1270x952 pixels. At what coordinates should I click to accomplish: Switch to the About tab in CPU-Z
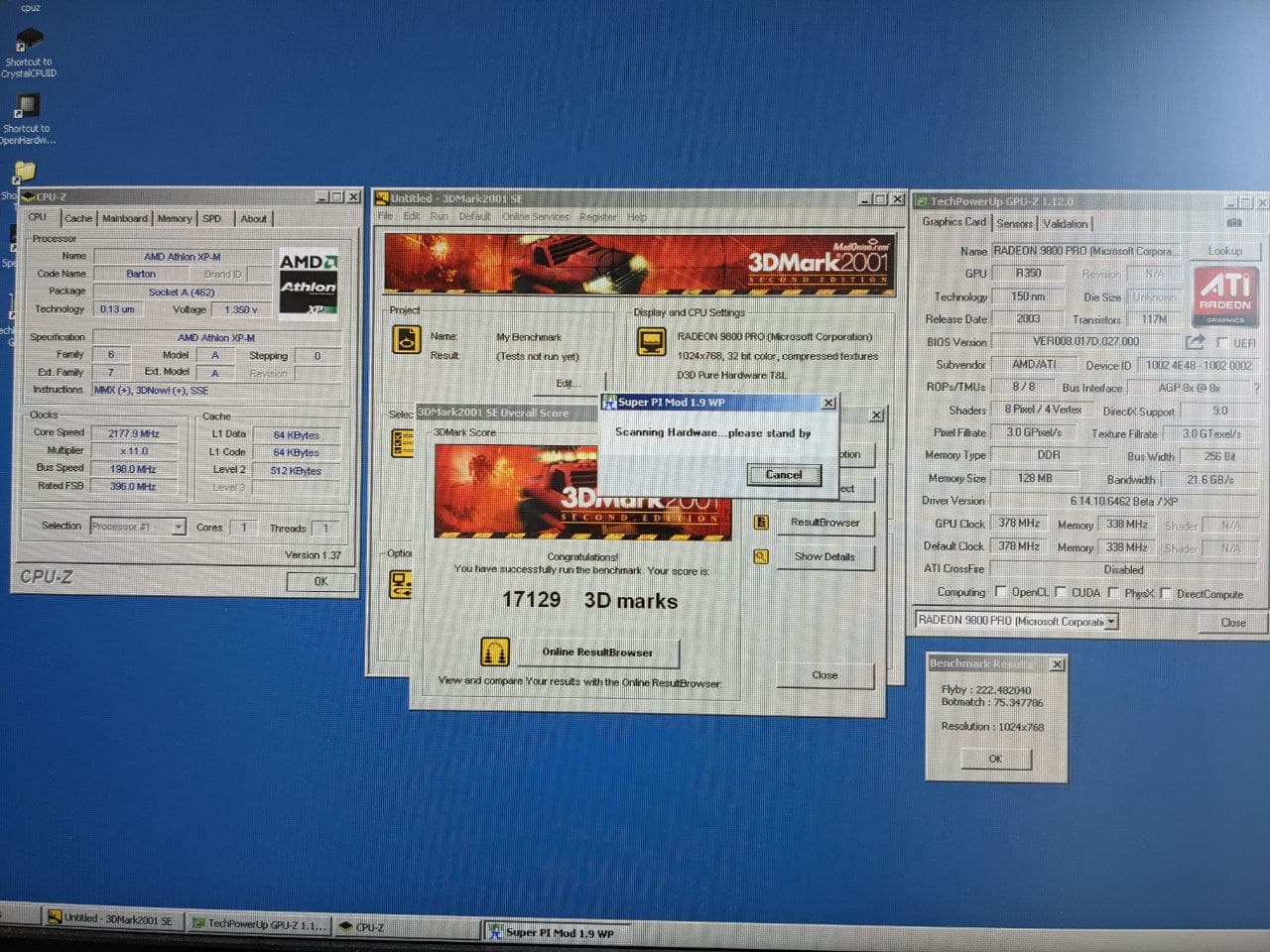[253, 218]
